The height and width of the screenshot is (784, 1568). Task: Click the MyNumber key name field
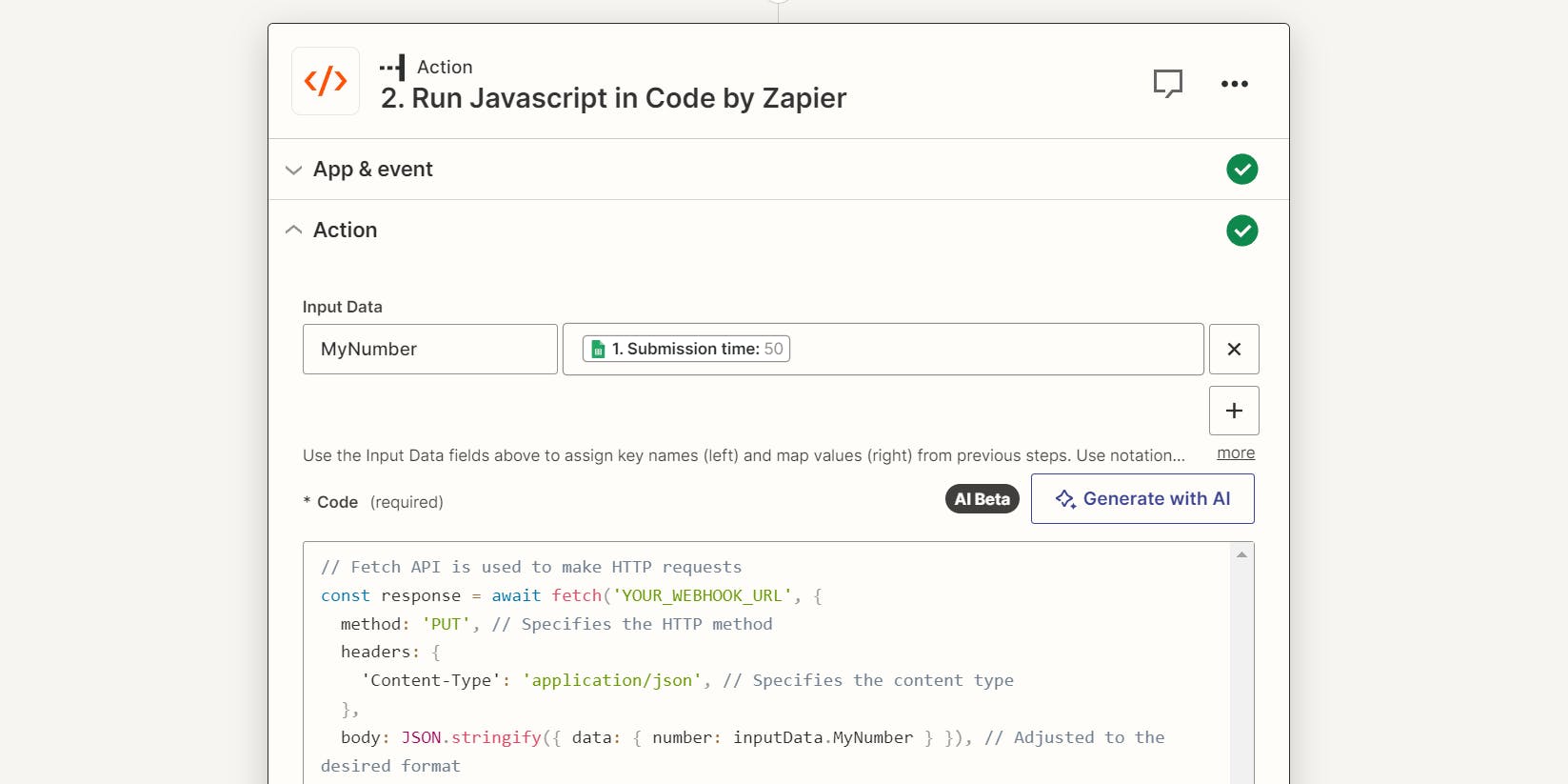point(430,350)
